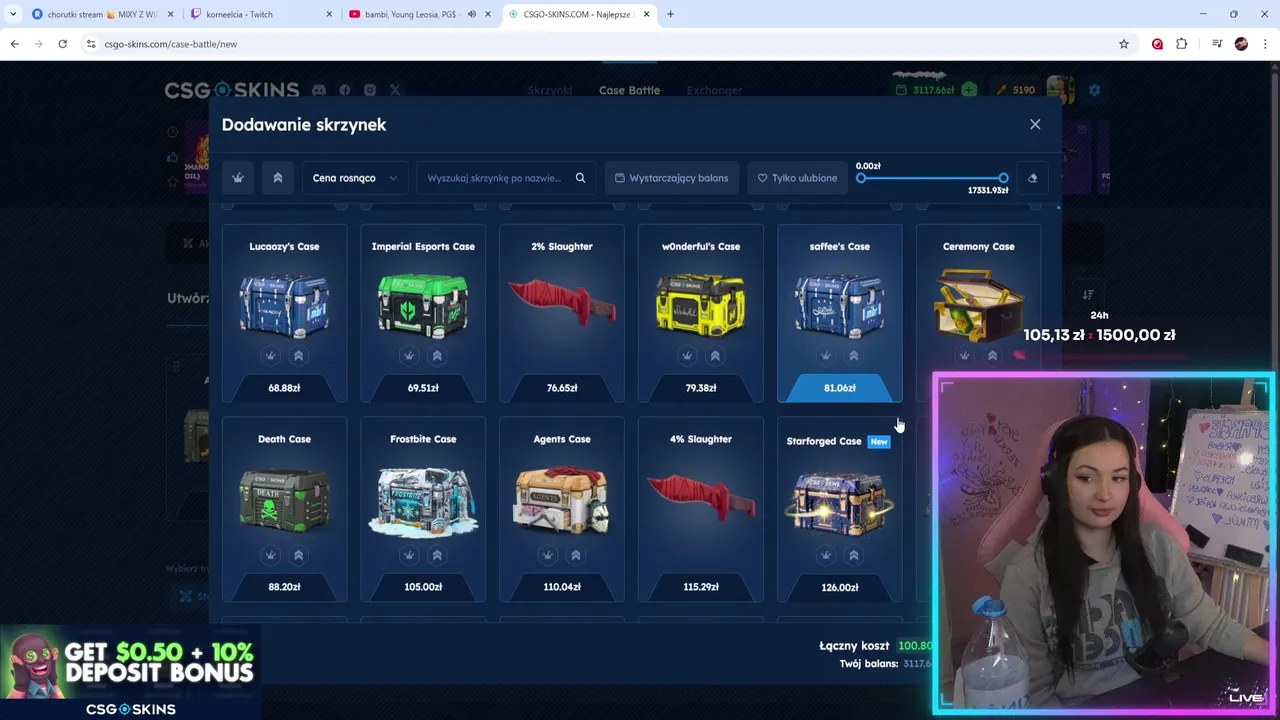Image resolution: width=1280 pixels, height=720 pixels.
Task: Click the minimum price slider handle
Action: point(861,178)
